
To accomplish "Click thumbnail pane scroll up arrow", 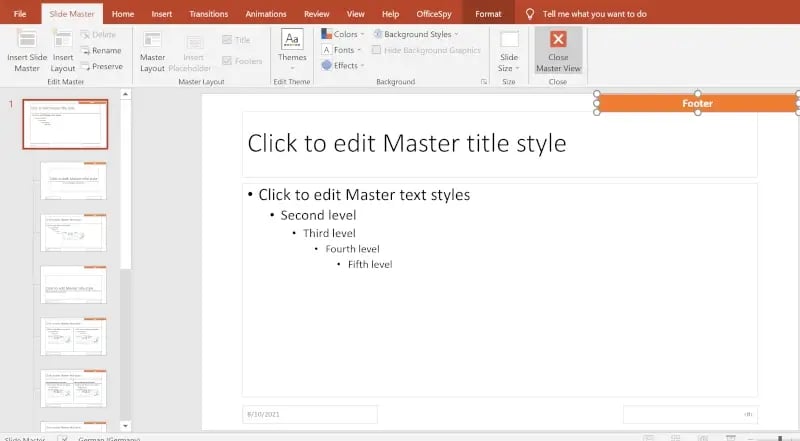I will click(x=126, y=94).
